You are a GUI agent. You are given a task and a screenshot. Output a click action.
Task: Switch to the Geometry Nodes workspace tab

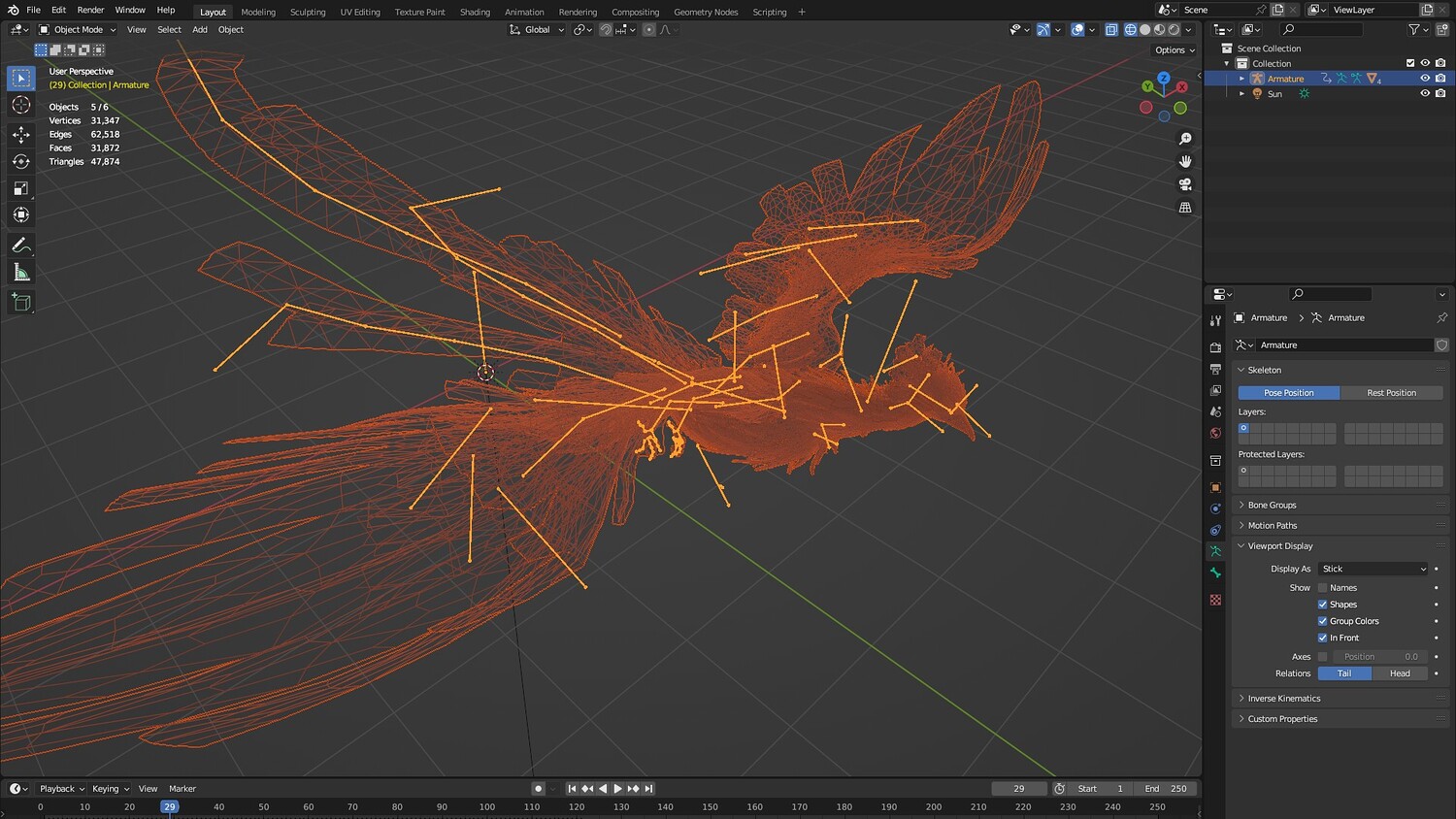pos(706,12)
